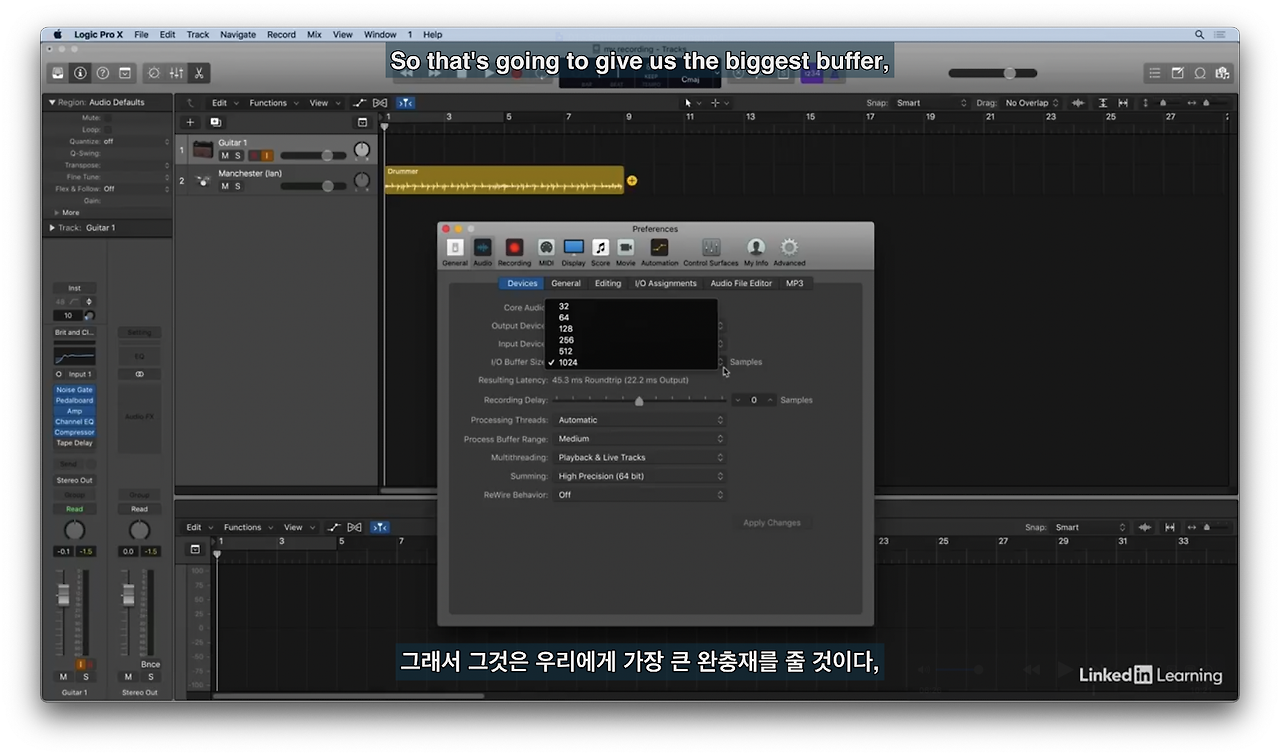
Task: Open Control Surfaces preferences icon
Action: click(x=711, y=252)
